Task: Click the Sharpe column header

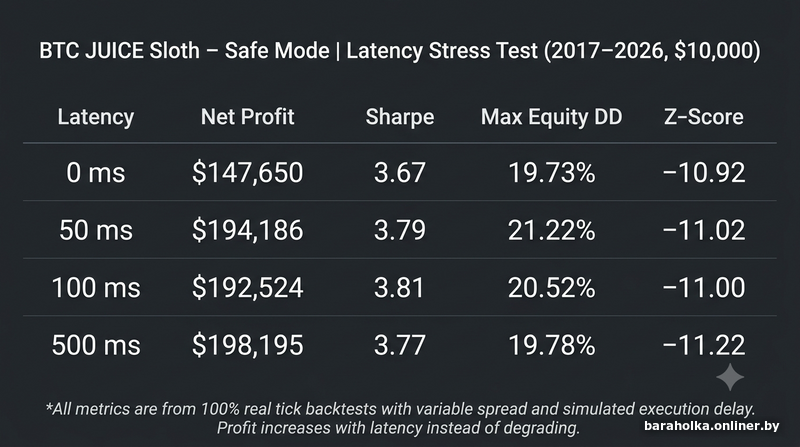Action: pos(399,117)
